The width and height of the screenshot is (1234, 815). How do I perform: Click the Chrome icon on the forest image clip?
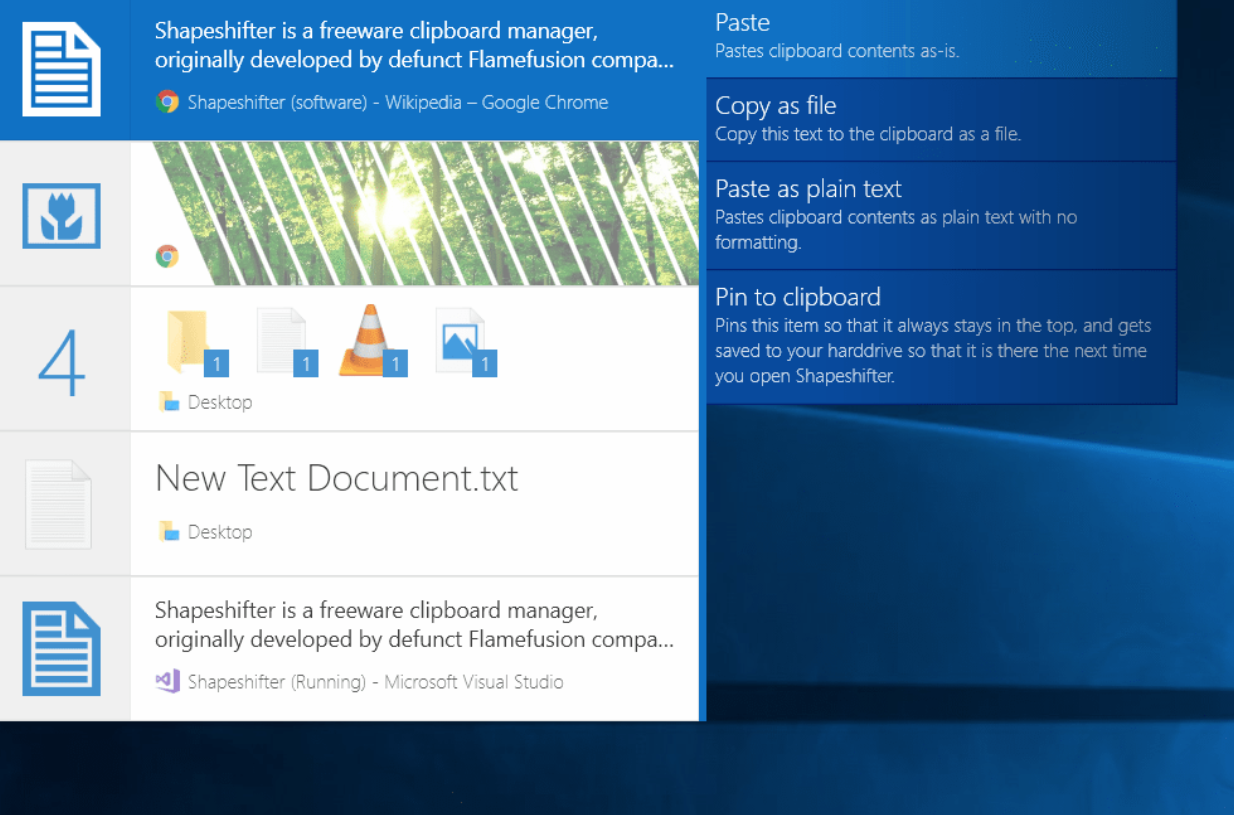click(x=167, y=257)
